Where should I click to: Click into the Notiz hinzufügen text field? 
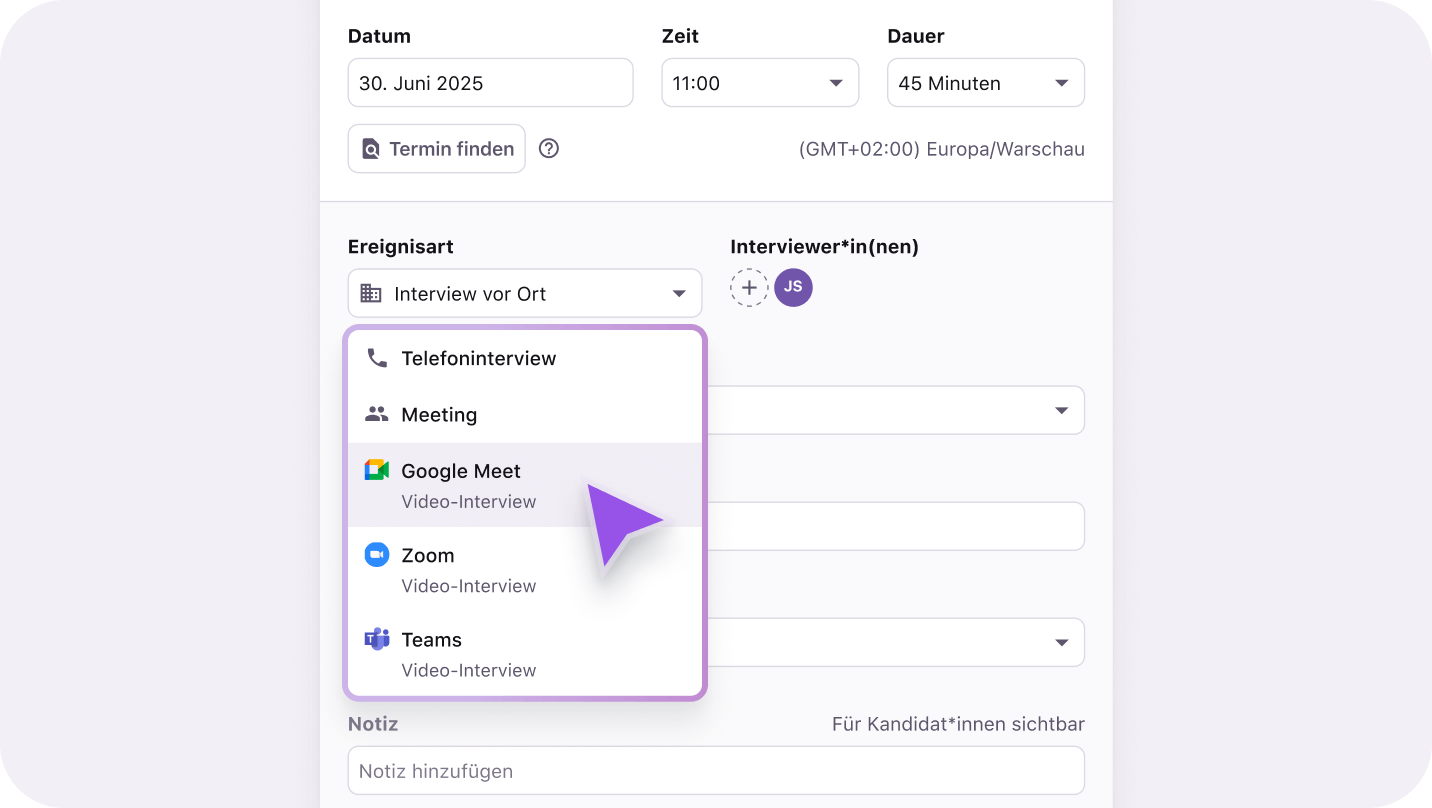click(x=715, y=771)
